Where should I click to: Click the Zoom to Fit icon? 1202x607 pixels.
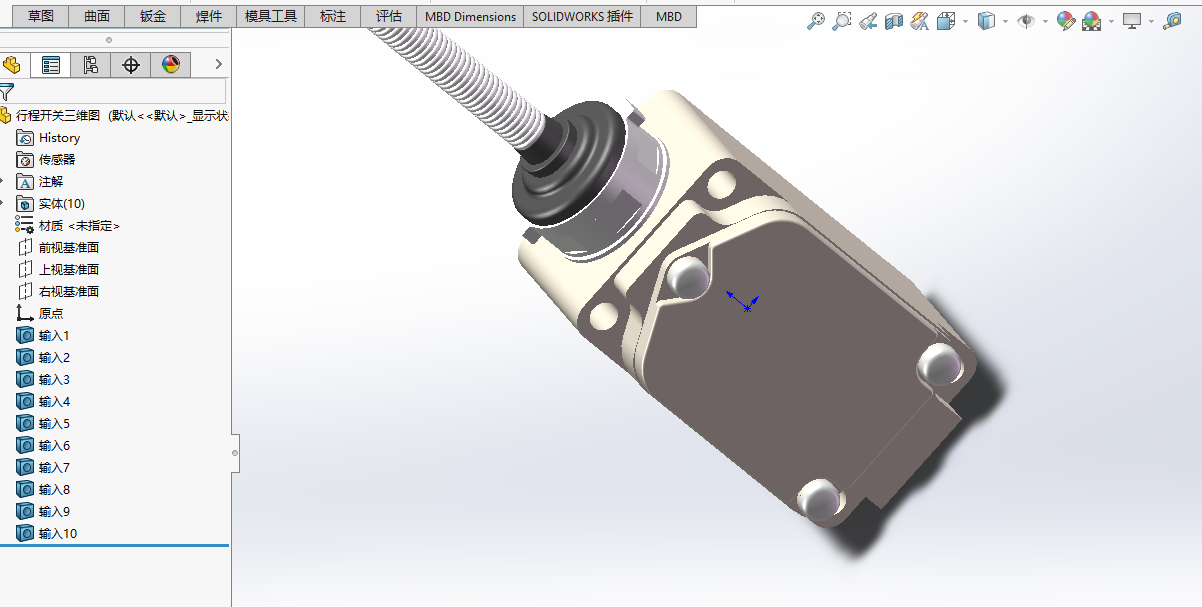tap(816, 21)
